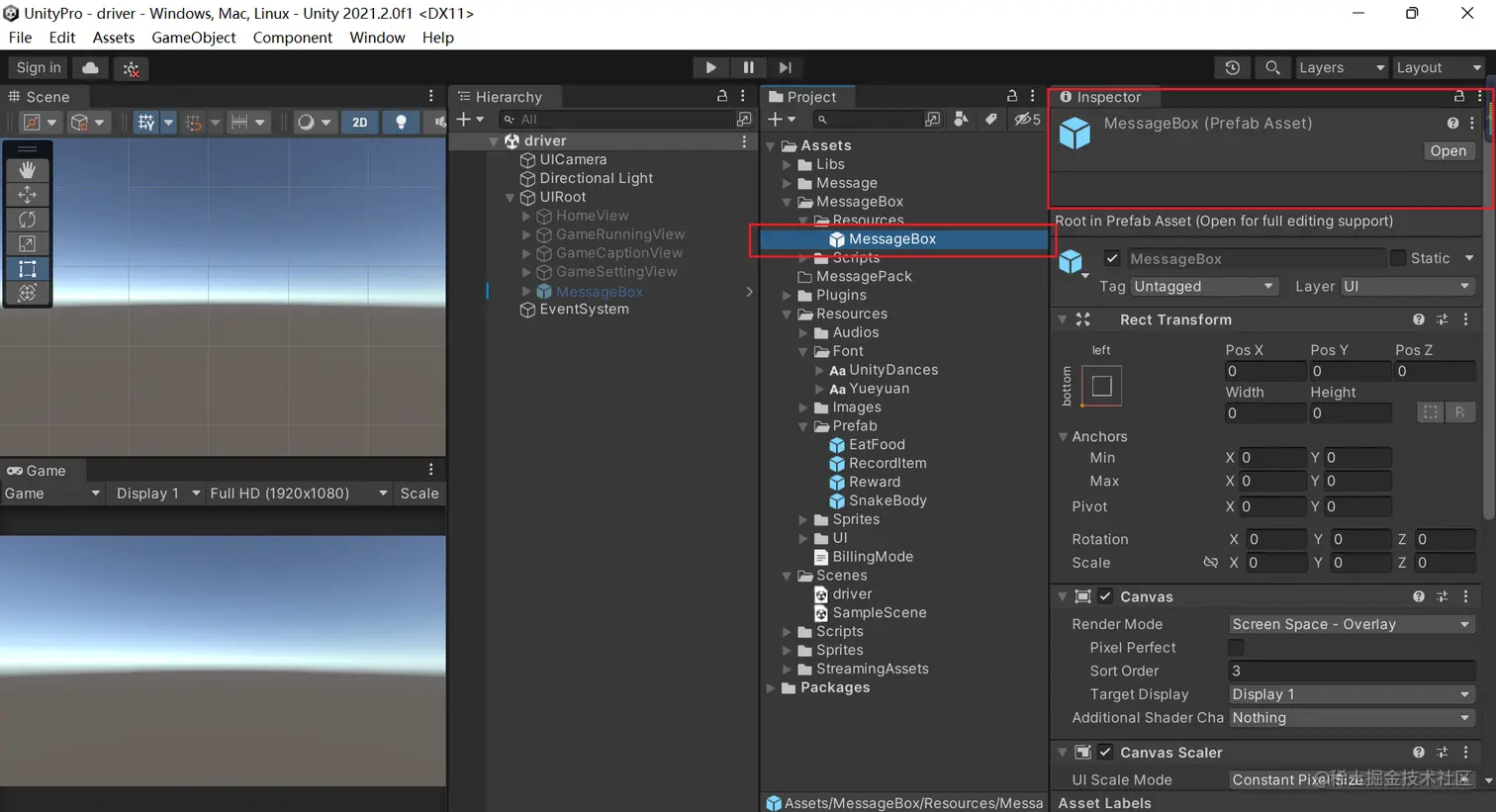Open Rect Transform preset icon
Viewport: 1496px width, 812px height.
[x=1443, y=319]
